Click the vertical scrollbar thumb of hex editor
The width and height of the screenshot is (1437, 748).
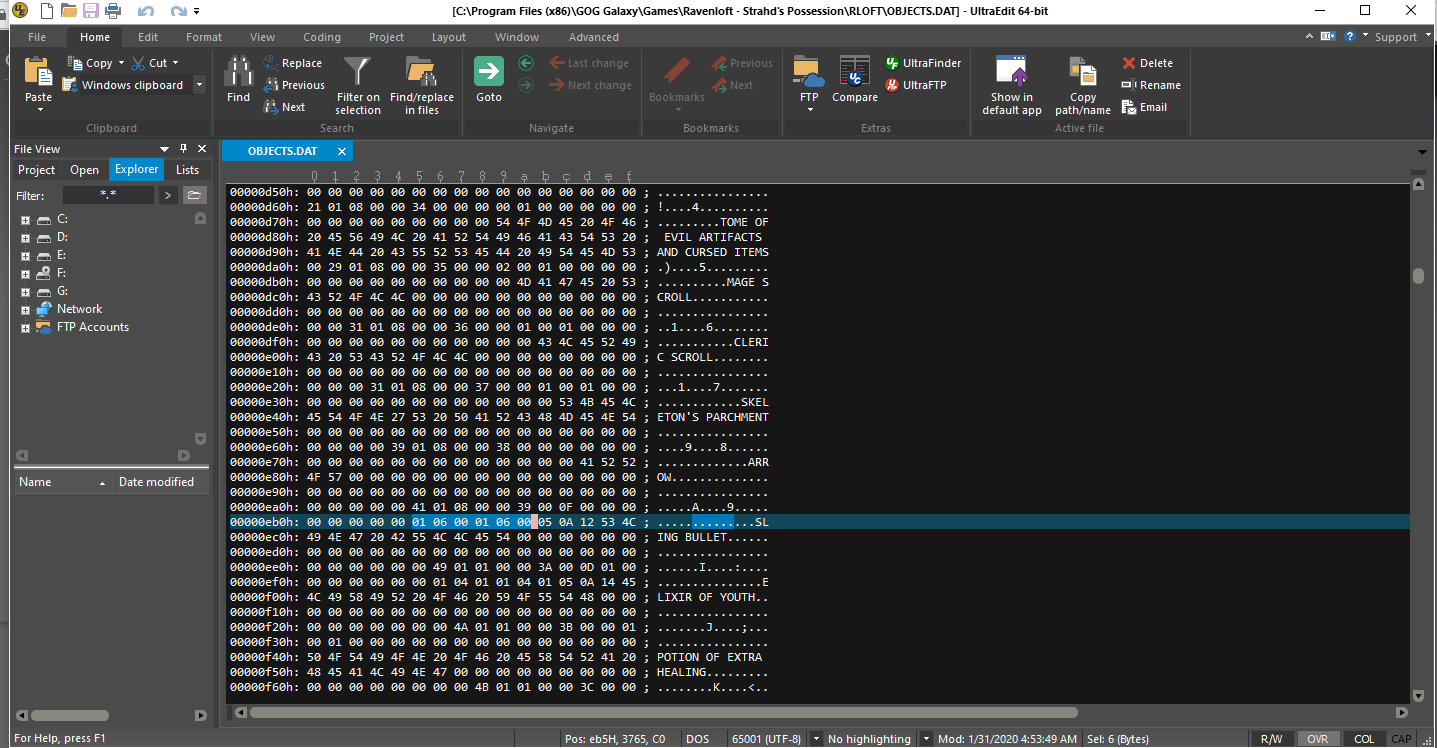pos(1418,277)
